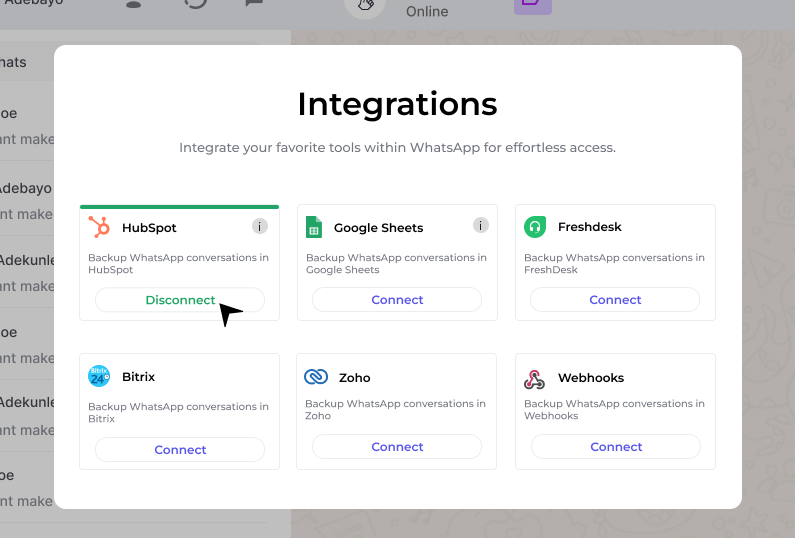Image resolution: width=795 pixels, height=538 pixels.
Task: Click the Online status in background header
Action: tap(427, 11)
